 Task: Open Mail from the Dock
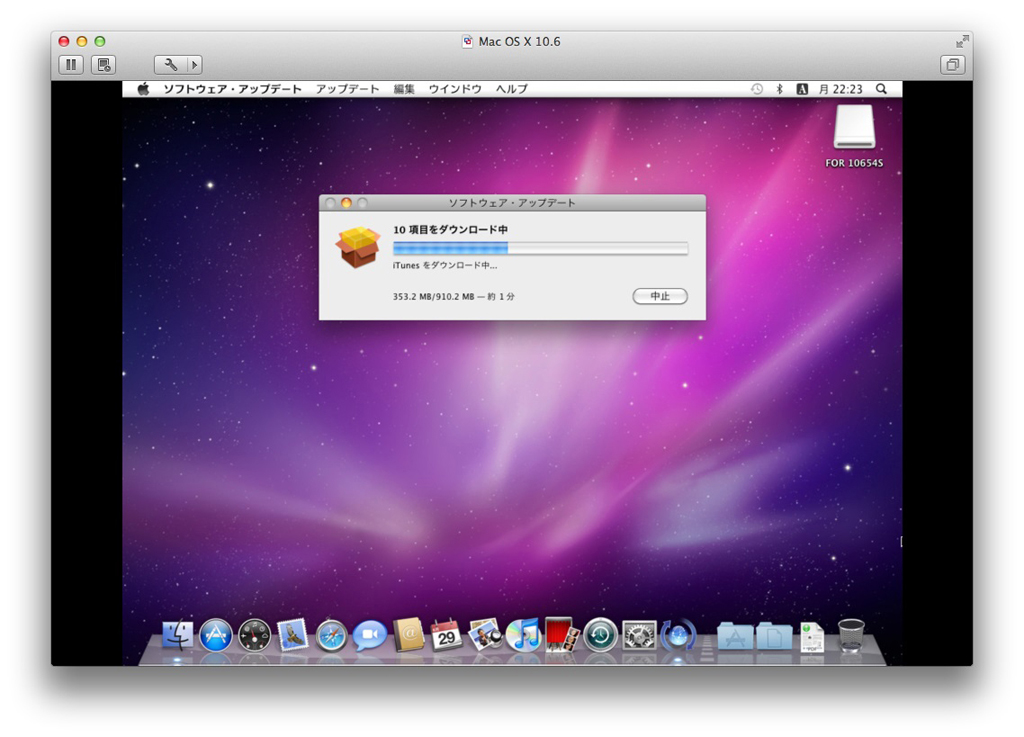click(x=293, y=635)
